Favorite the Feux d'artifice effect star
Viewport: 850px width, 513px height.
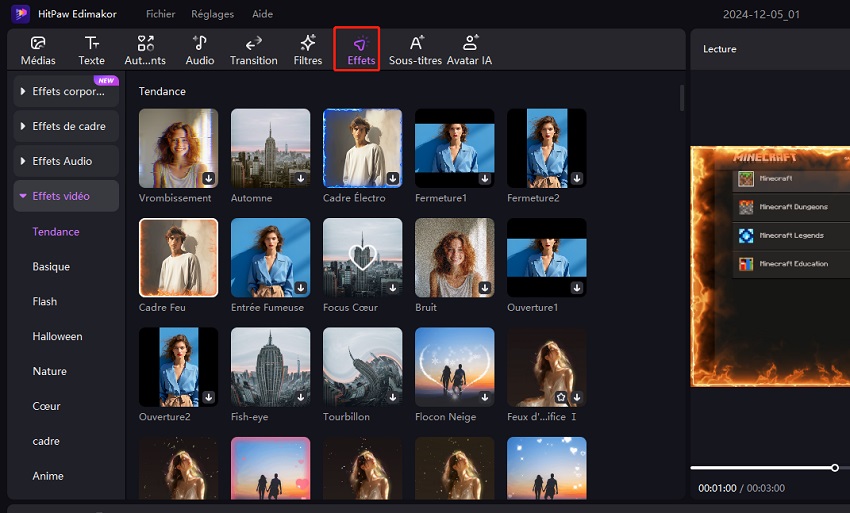click(x=561, y=397)
